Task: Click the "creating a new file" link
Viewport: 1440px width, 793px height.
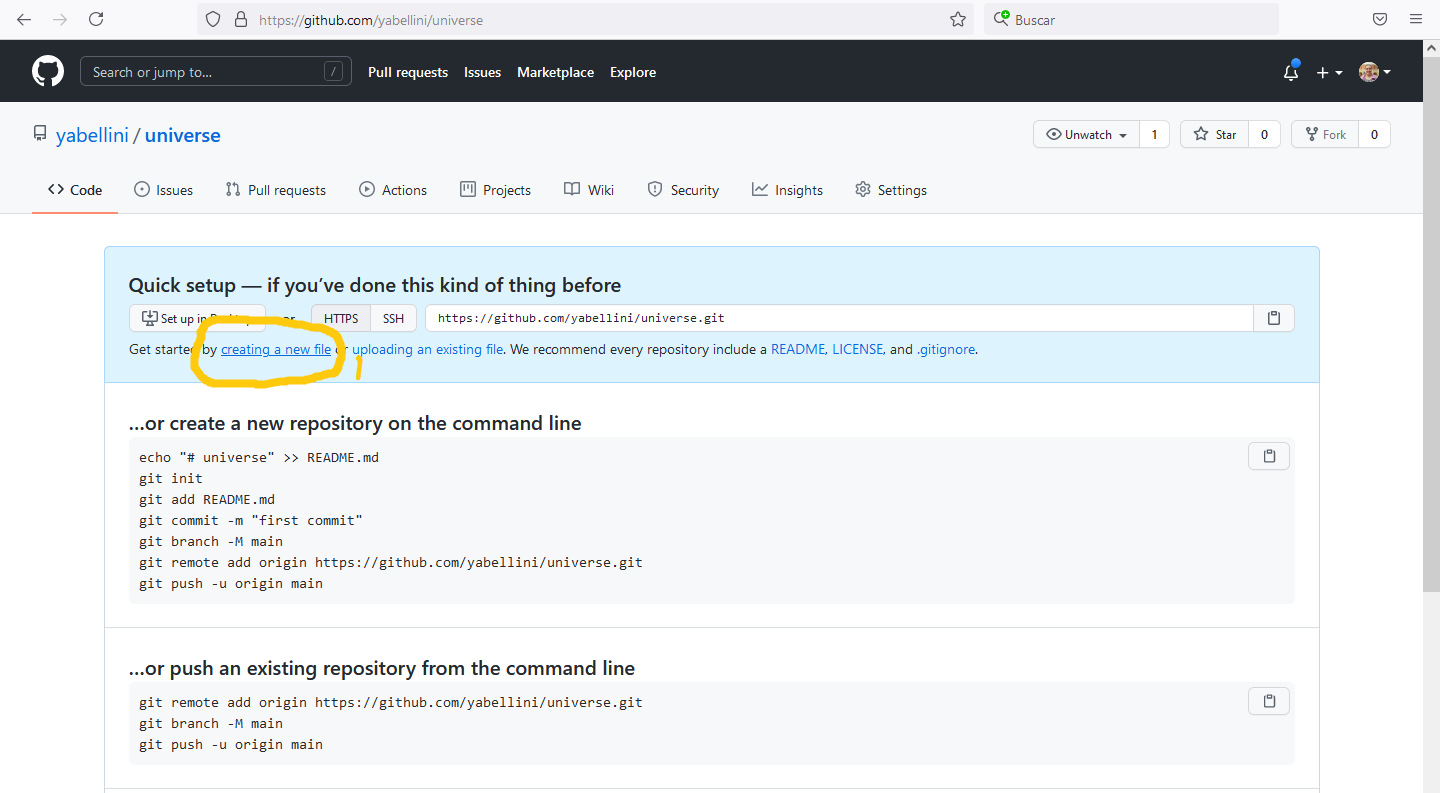Action: pyautogui.click(x=276, y=350)
